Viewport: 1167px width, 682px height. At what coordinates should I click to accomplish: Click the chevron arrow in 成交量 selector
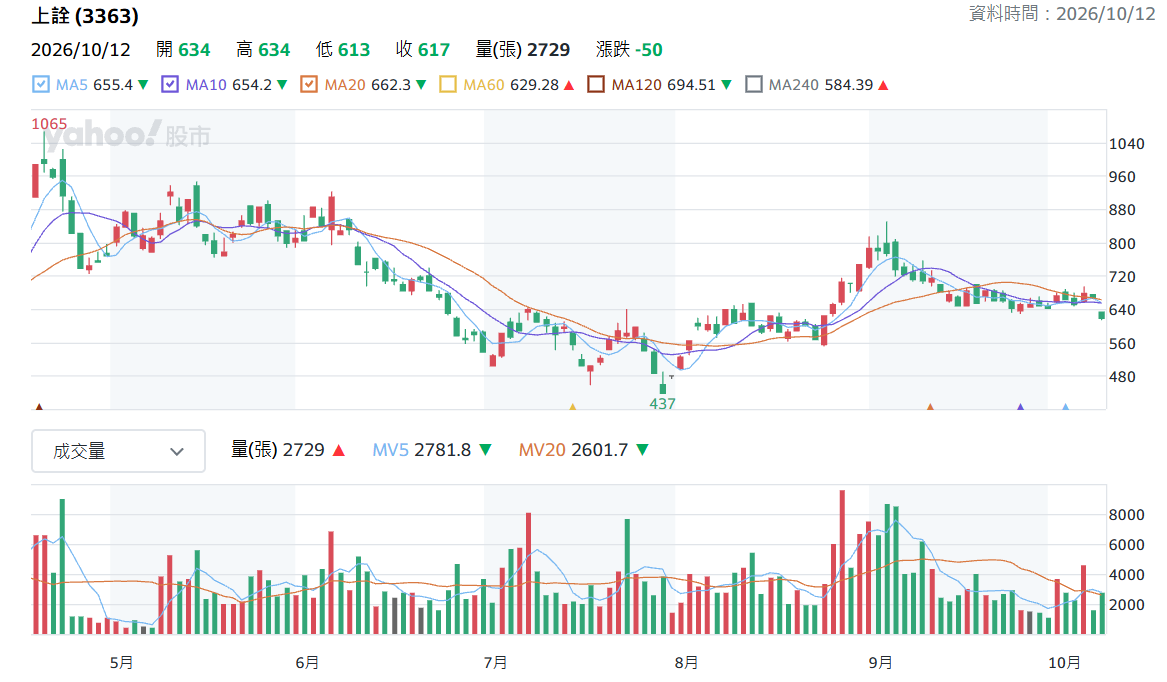coord(176,451)
